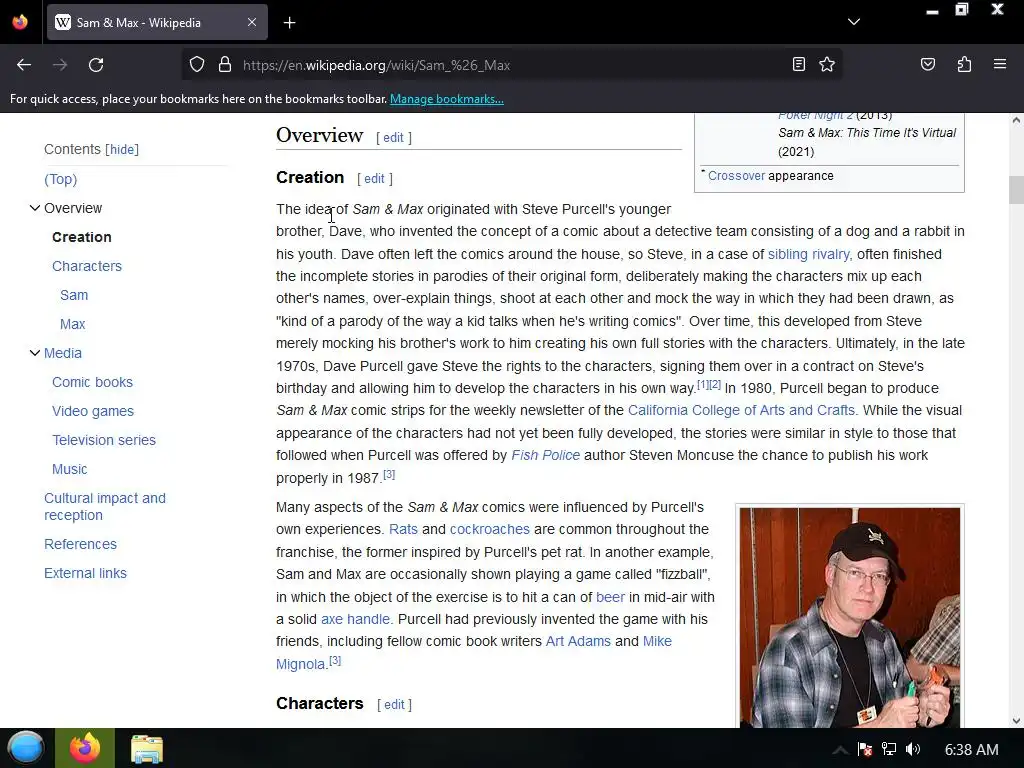The image size is (1024, 768).
Task: Edit the Characters section
Action: pyautogui.click(x=394, y=705)
